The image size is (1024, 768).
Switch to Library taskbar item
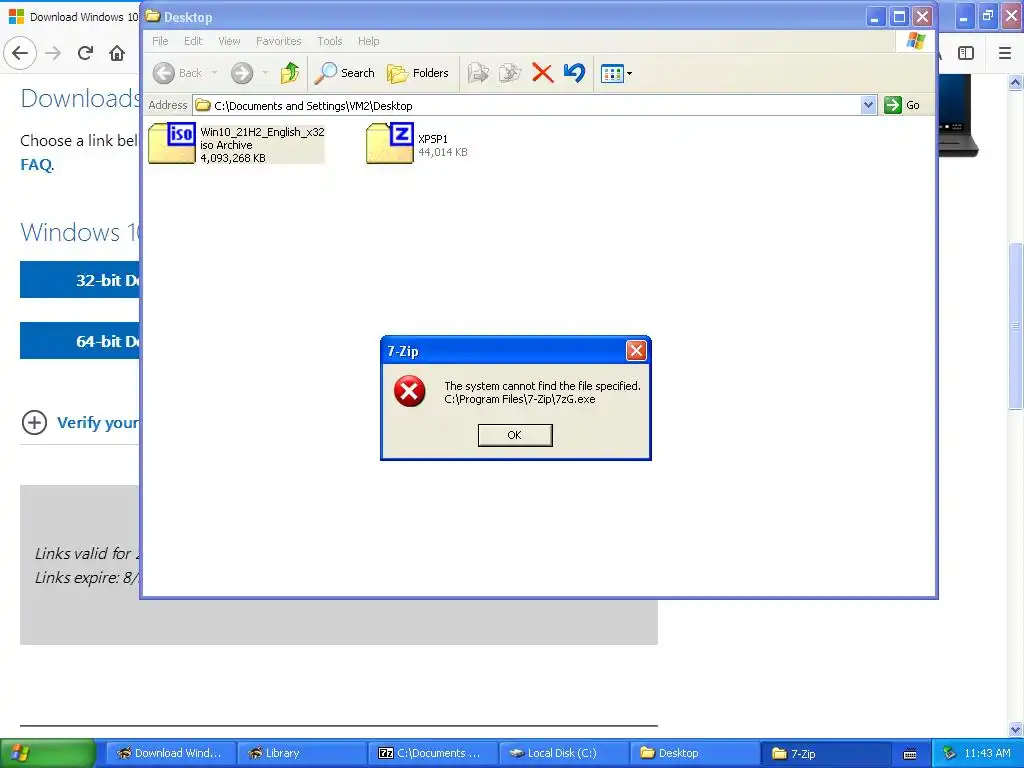click(300, 753)
